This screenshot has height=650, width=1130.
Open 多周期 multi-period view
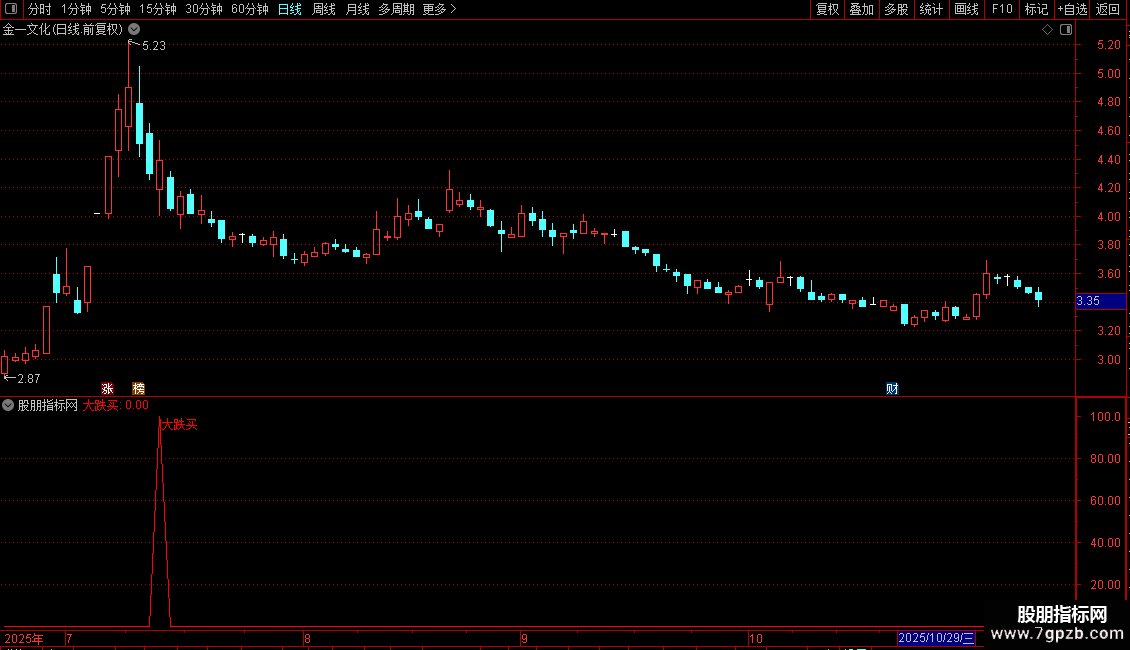396,9
